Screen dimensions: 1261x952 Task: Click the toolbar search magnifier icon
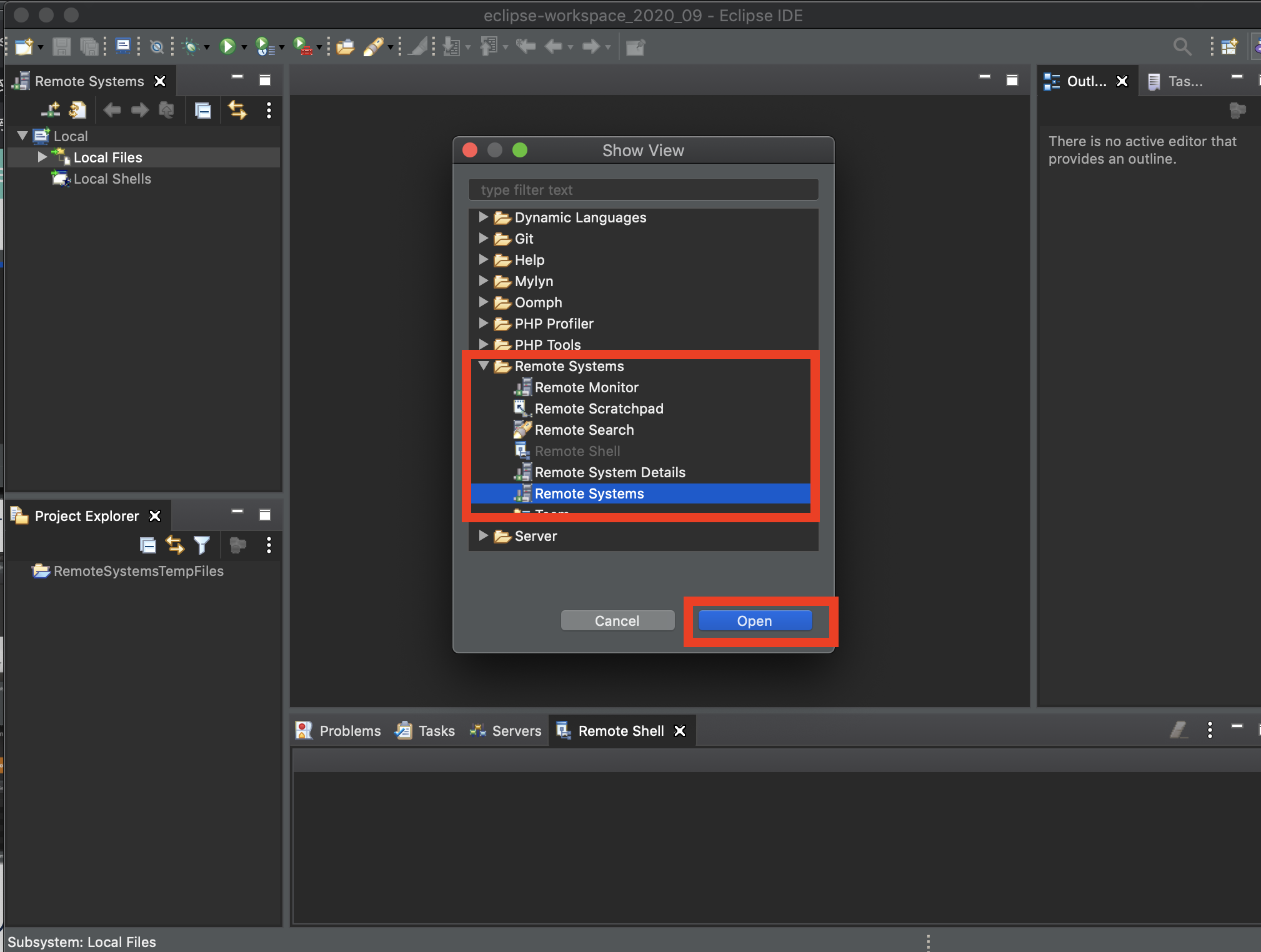(x=1181, y=46)
